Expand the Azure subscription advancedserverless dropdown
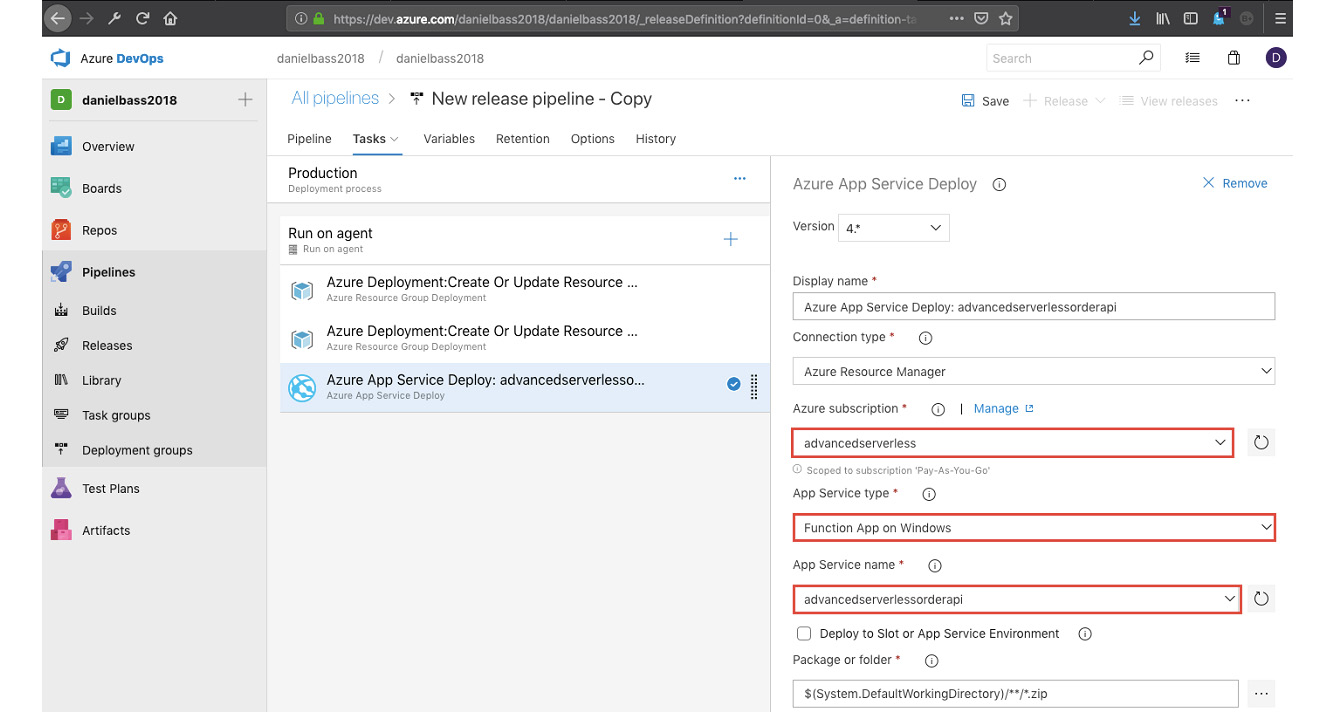This screenshot has height=712, width=1335. coord(1013,442)
